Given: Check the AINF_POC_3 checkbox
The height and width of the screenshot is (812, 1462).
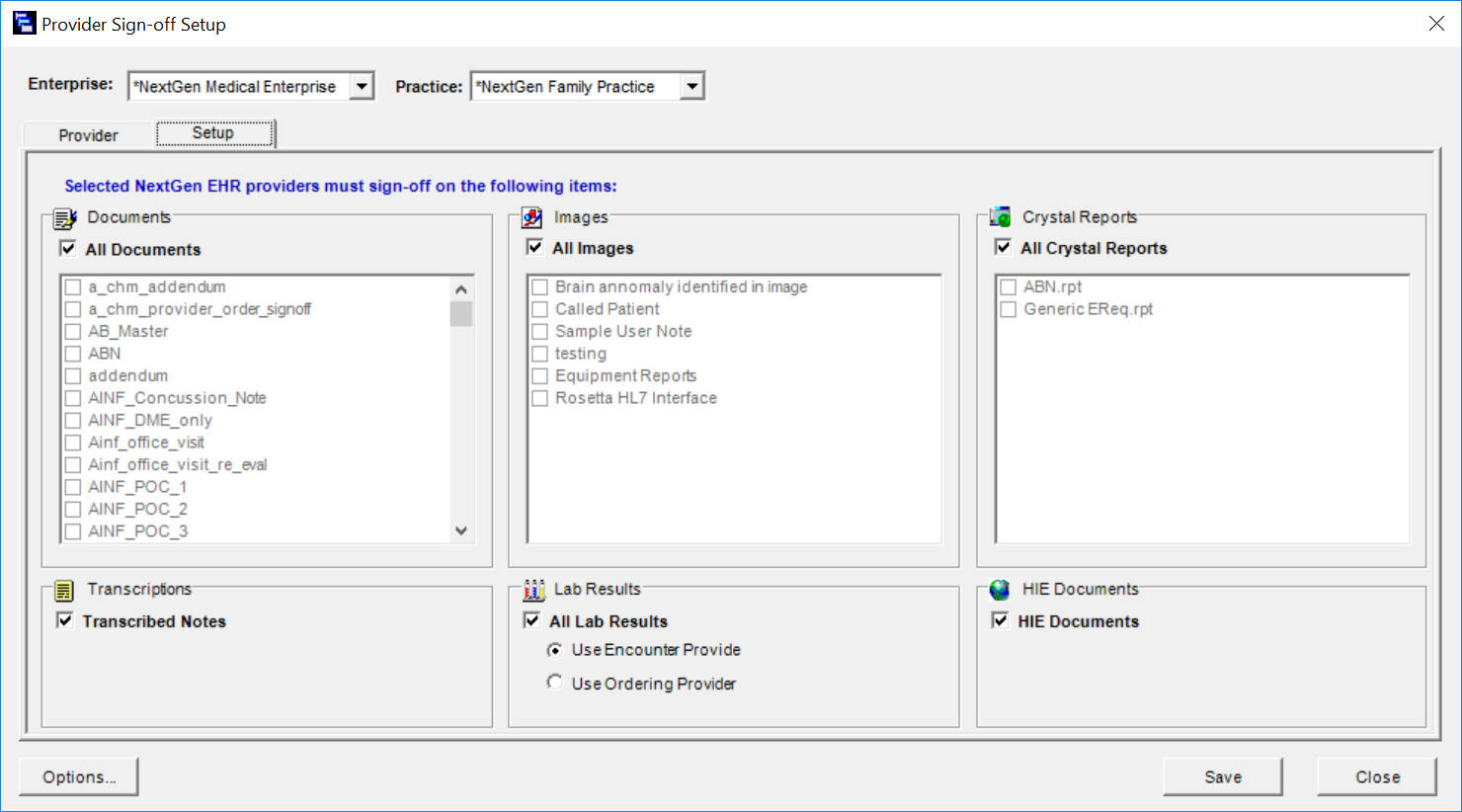Looking at the screenshot, I should pyautogui.click(x=73, y=531).
